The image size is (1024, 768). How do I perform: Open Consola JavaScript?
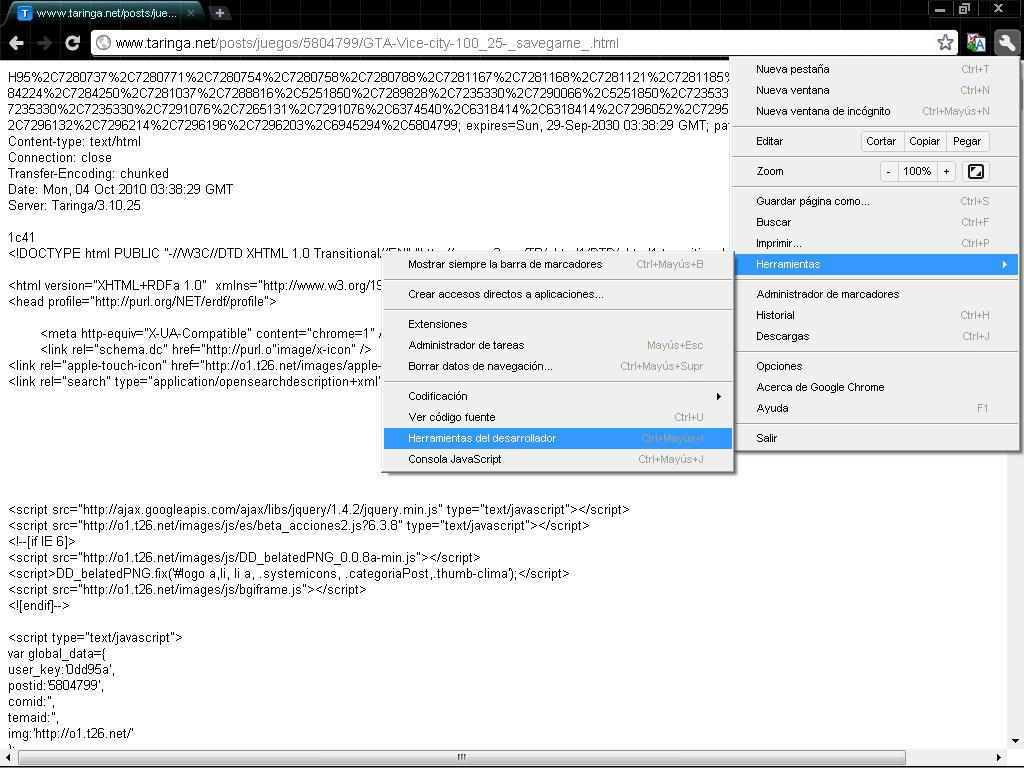558,459
